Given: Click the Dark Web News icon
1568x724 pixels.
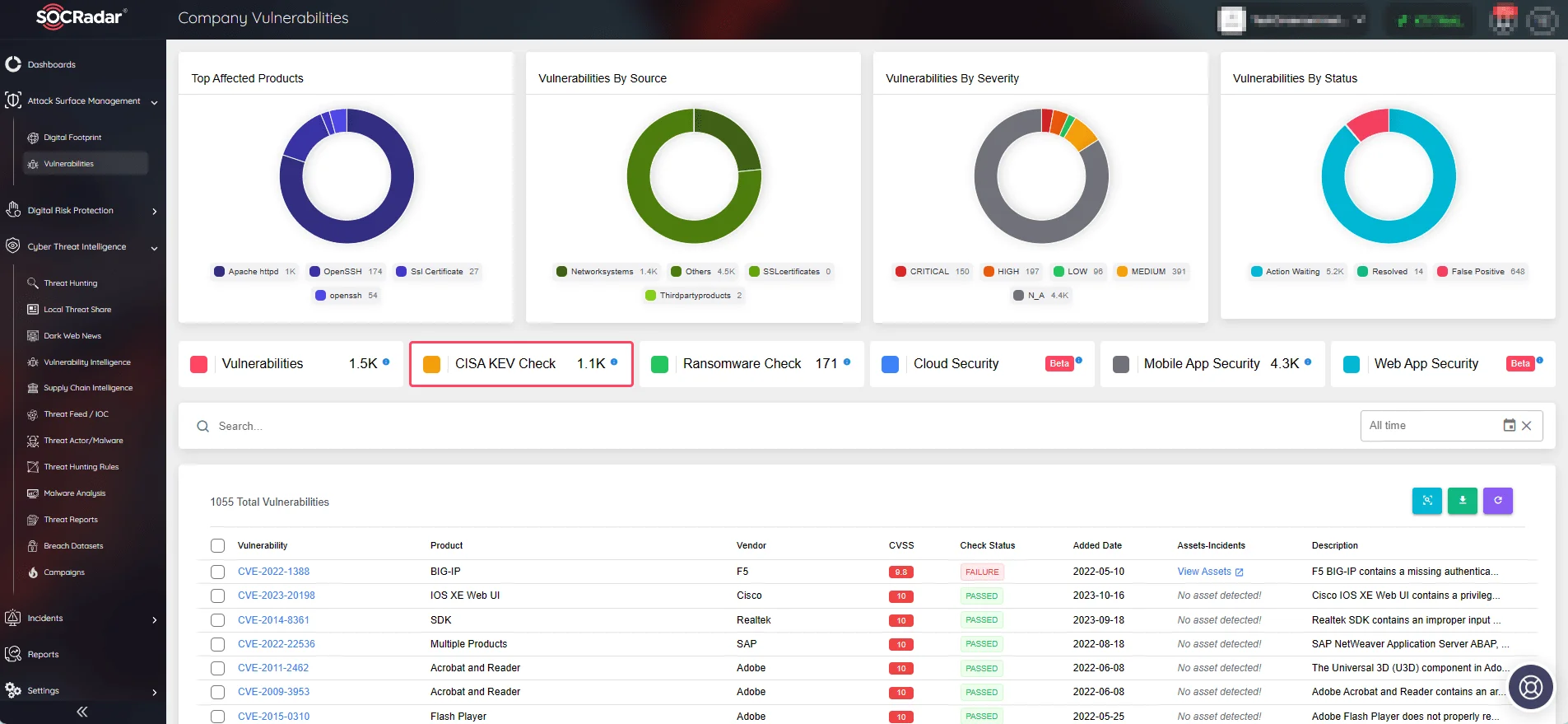Looking at the screenshot, I should tap(33, 336).
